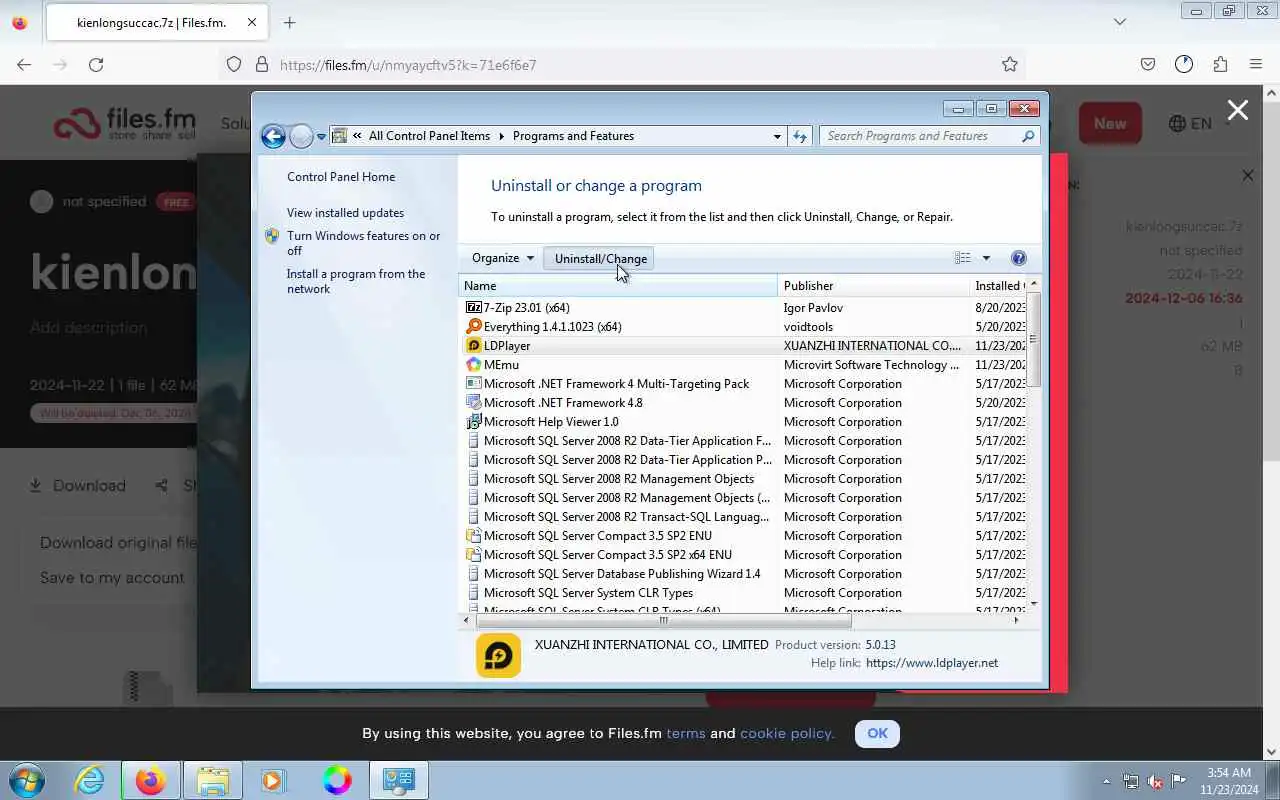Click the Firefox back arrow
This screenshot has height=800, width=1280.
[24, 64]
